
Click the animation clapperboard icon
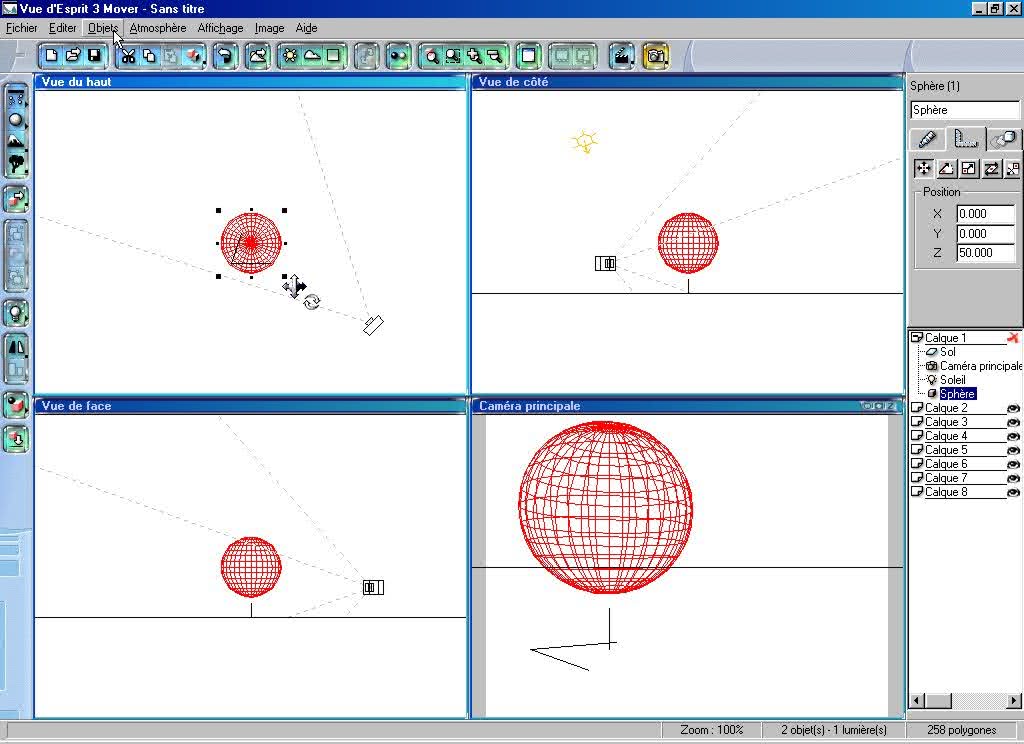(622, 56)
